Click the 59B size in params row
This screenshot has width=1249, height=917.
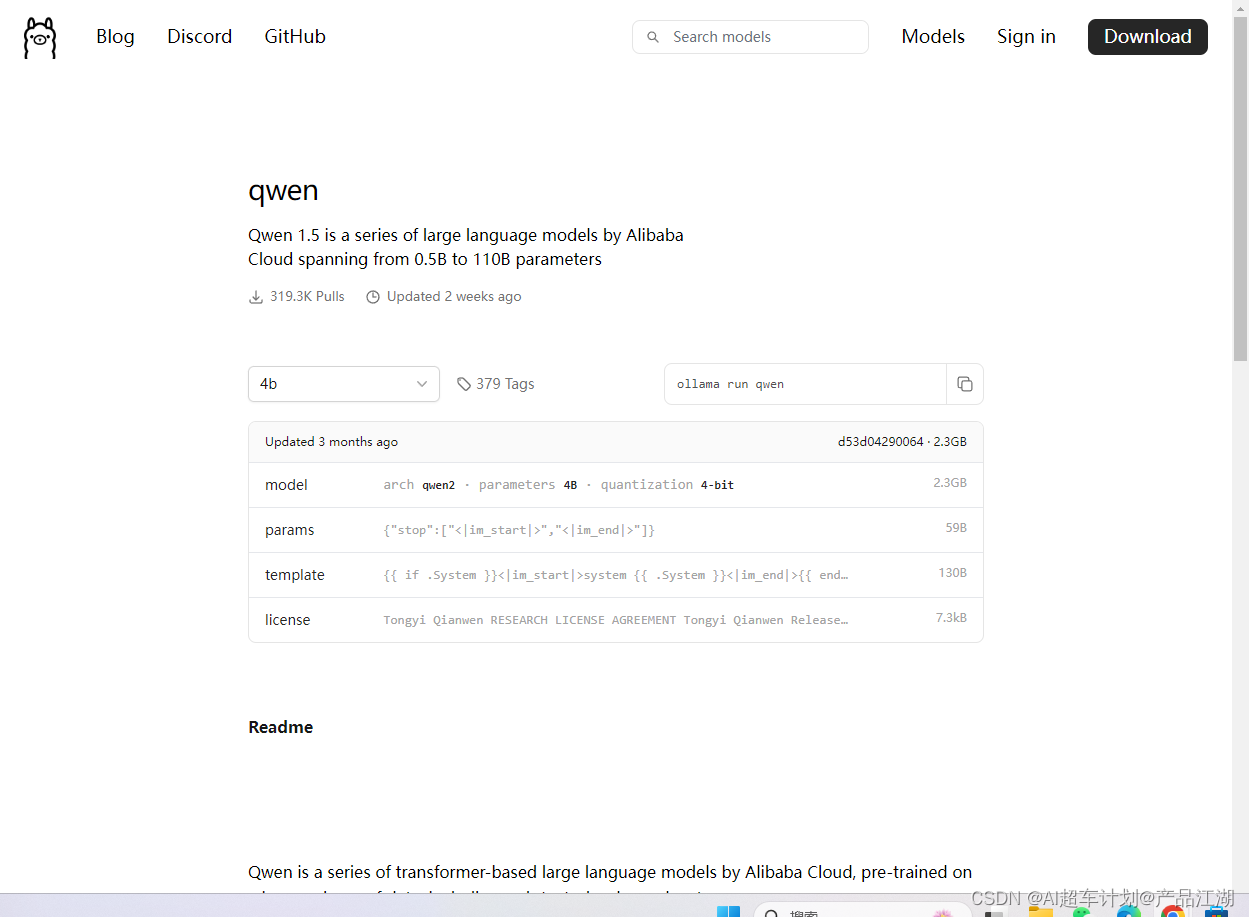click(956, 528)
